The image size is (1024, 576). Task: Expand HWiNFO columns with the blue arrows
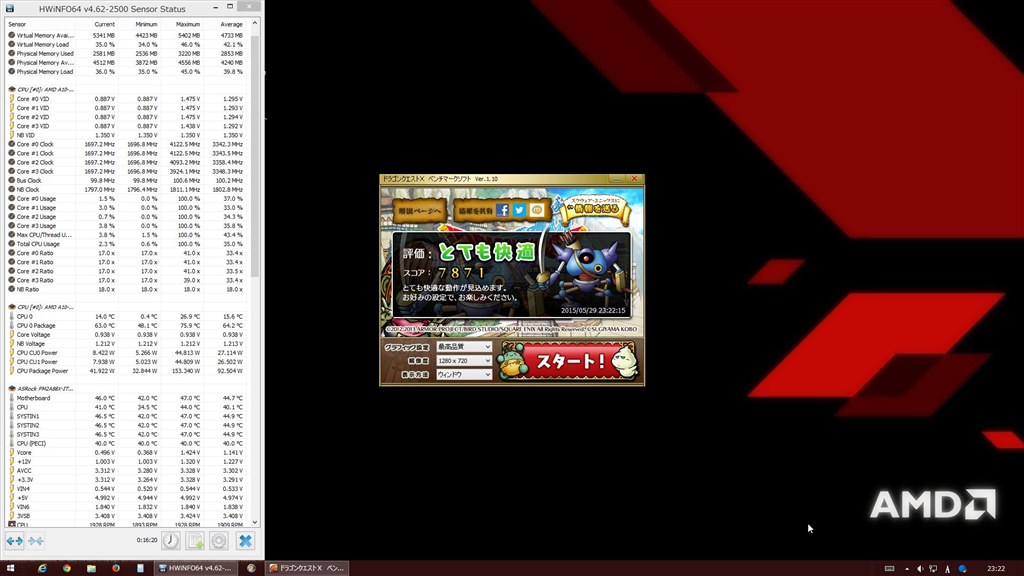click(14, 541)
